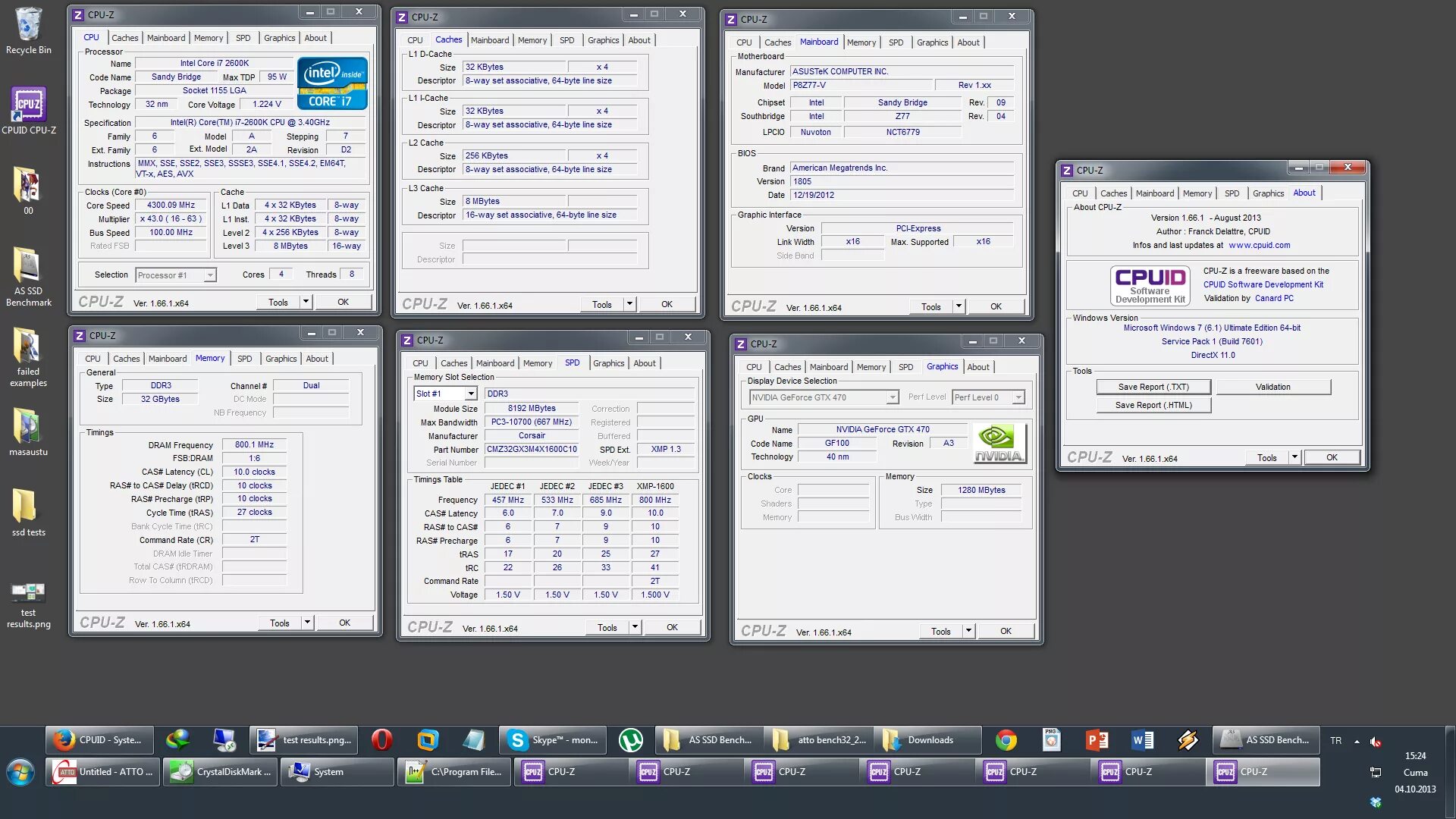This screenshot has height=819, width=1456.
Task: Open the Perf Level 0 dropdown
Action: (x=1018, y=397)
